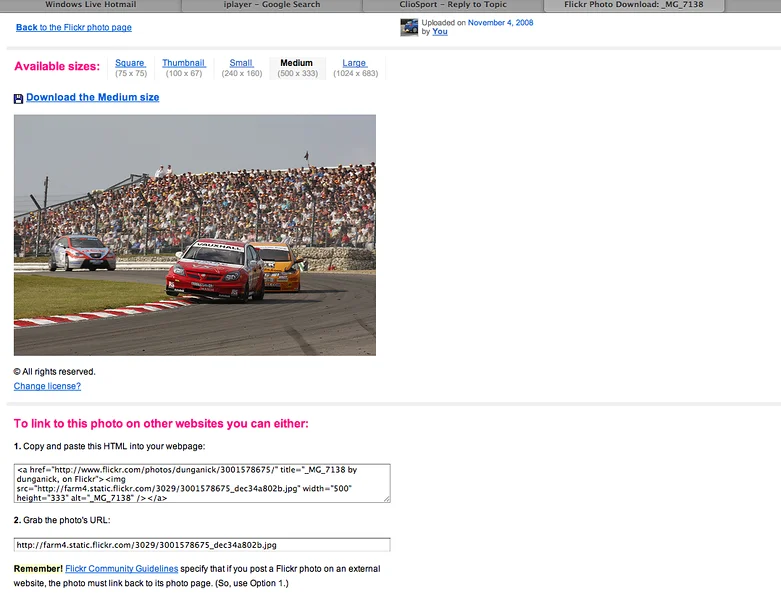781x600 pixels.
Task: Click inside the HTML embed code box
Action: point(202,483)
